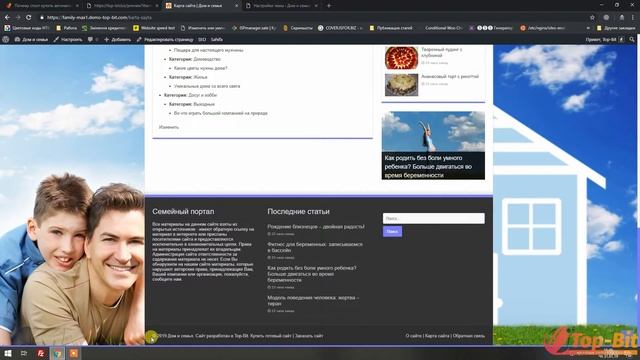The height and width of the screenshot is (360, 640).
Task: Open the Windows Start menu
Action: 7,353
